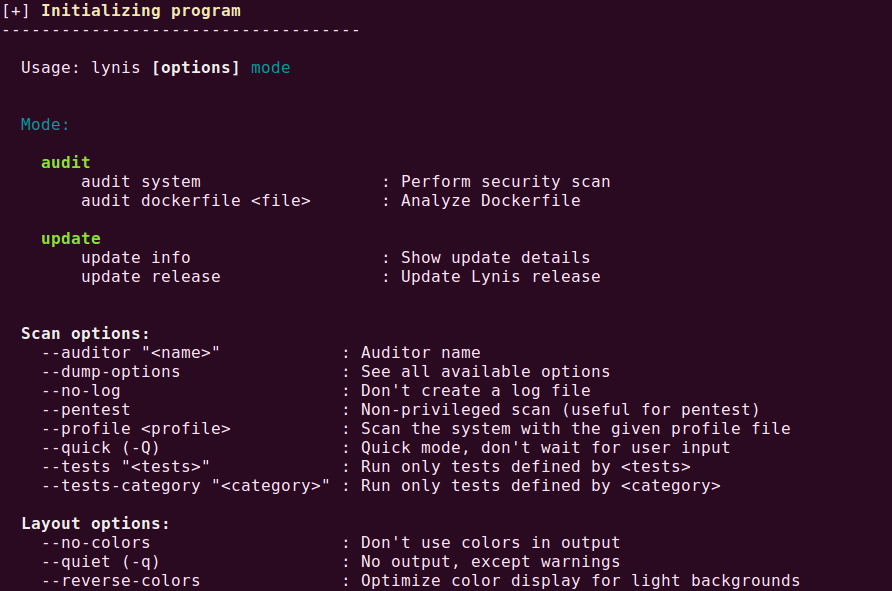Click the "update info" command text
Image resolution: width=892 pixels, height=591 pixels.
click(136, 257)
